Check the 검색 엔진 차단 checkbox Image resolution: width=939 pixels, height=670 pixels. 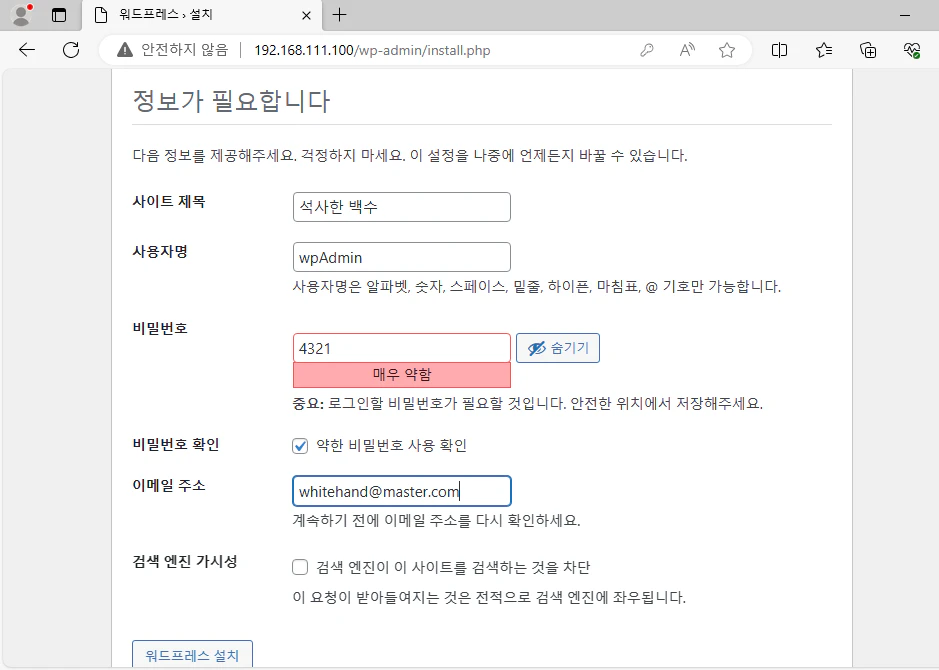click(x=300, y=567)
